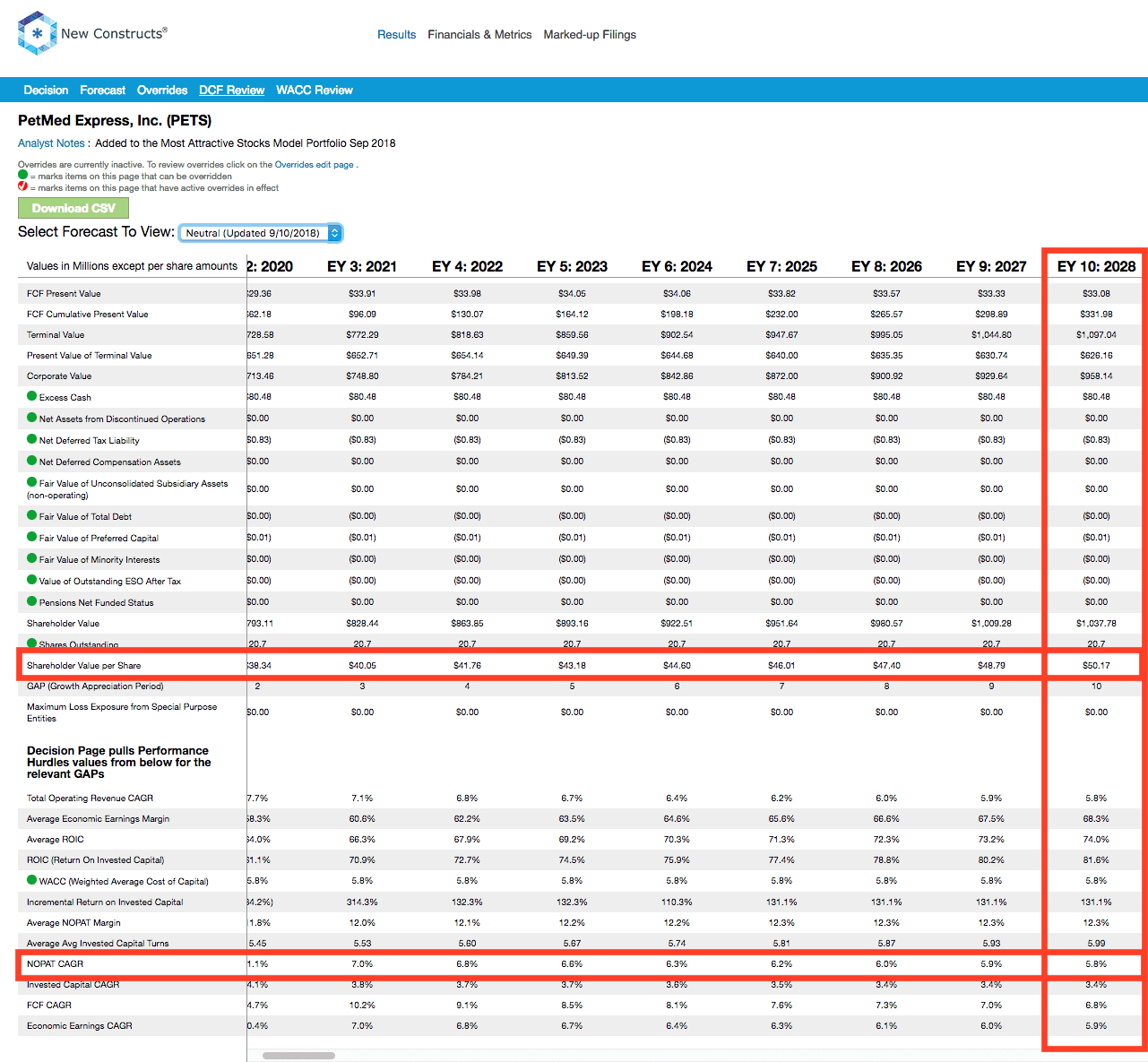Image resolution: width=1148 pixels, height=1062 pixels.
Task: Open Marked-up Filings tab
Action: (x=590, y=34)
